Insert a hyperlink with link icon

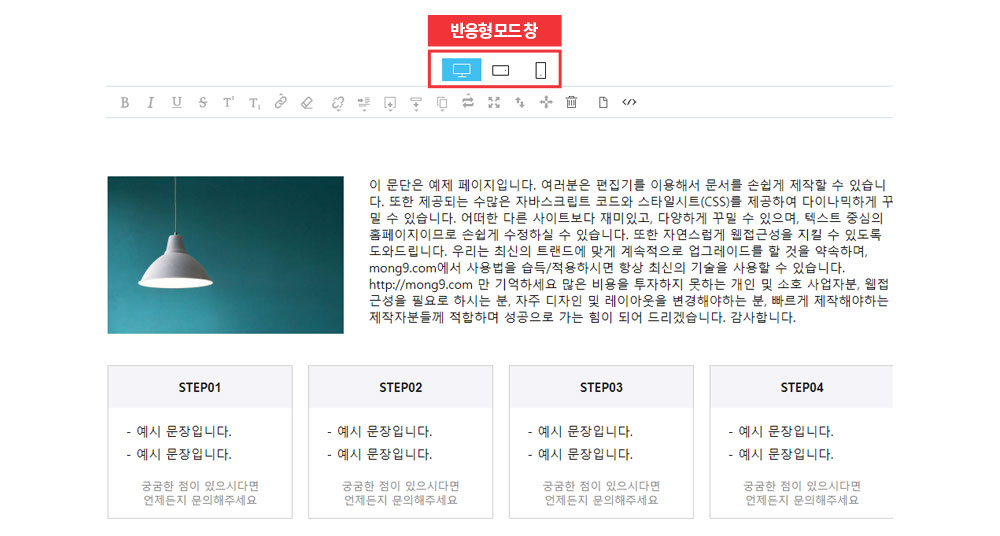point(281,102)
